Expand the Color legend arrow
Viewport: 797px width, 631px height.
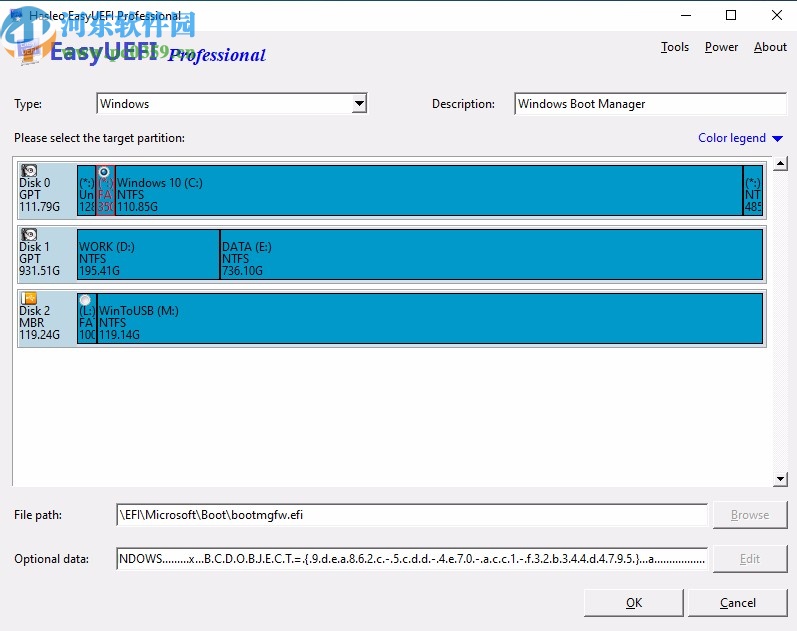pyautogui.click(x=778, y=138)
